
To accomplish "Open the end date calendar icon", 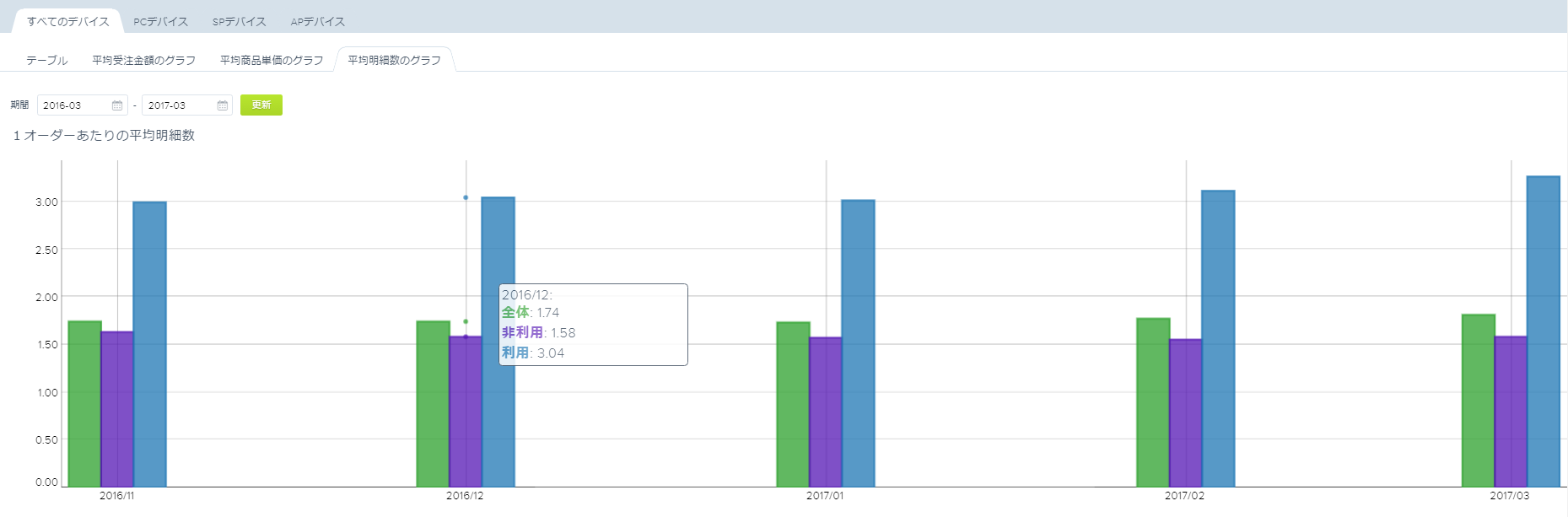I will 223,105.
